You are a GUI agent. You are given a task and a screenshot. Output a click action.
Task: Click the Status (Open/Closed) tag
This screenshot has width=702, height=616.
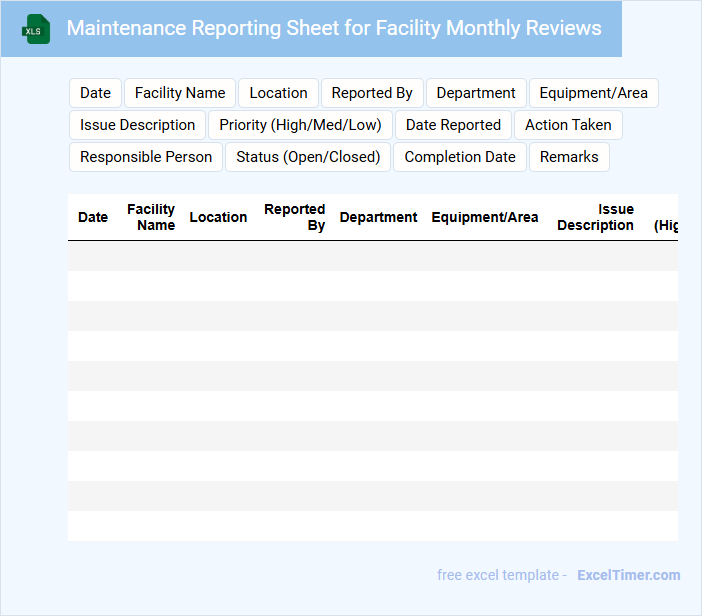click(308, 157)
